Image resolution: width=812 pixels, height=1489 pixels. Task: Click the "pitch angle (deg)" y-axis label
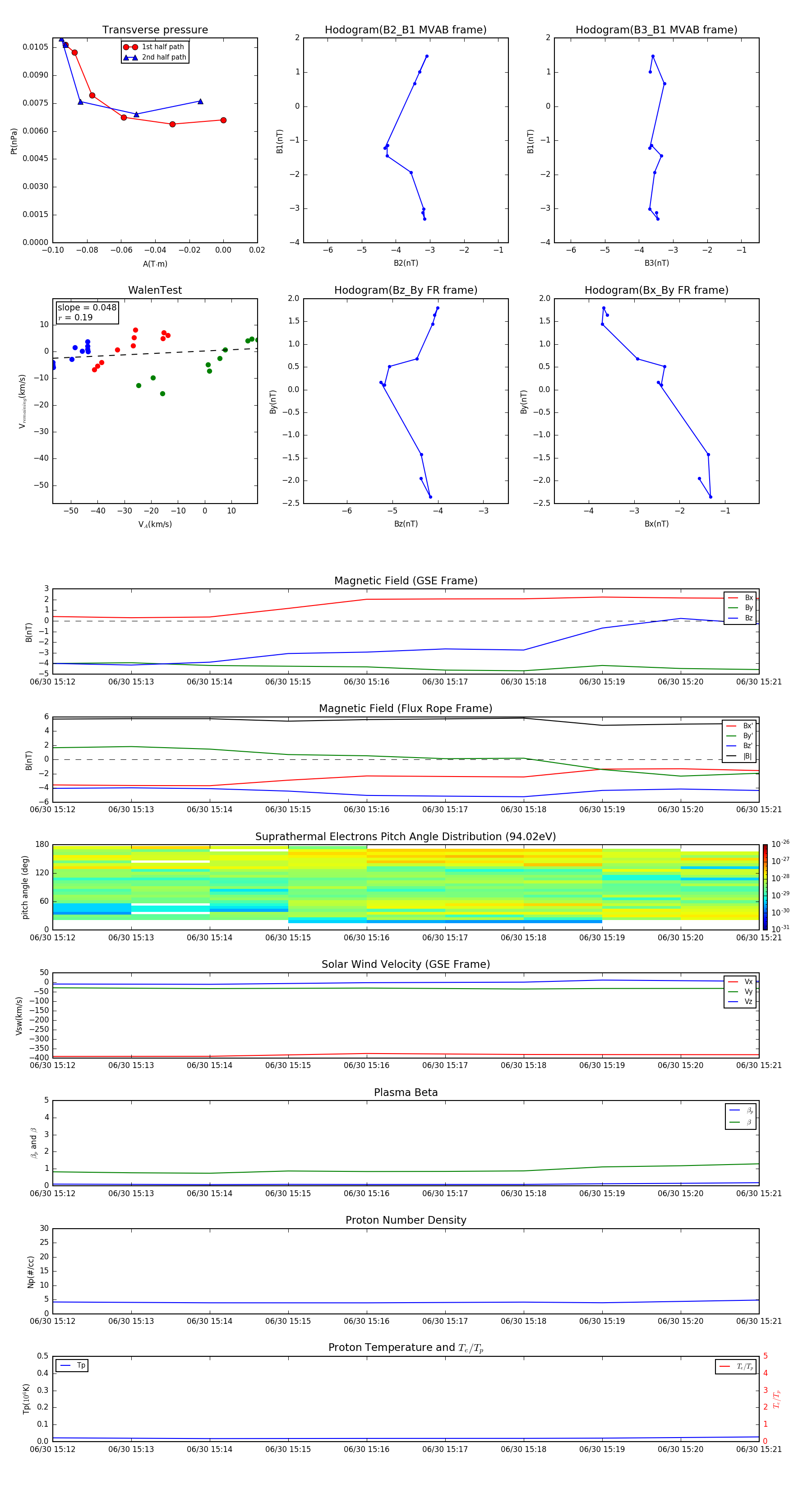(25, 887)
